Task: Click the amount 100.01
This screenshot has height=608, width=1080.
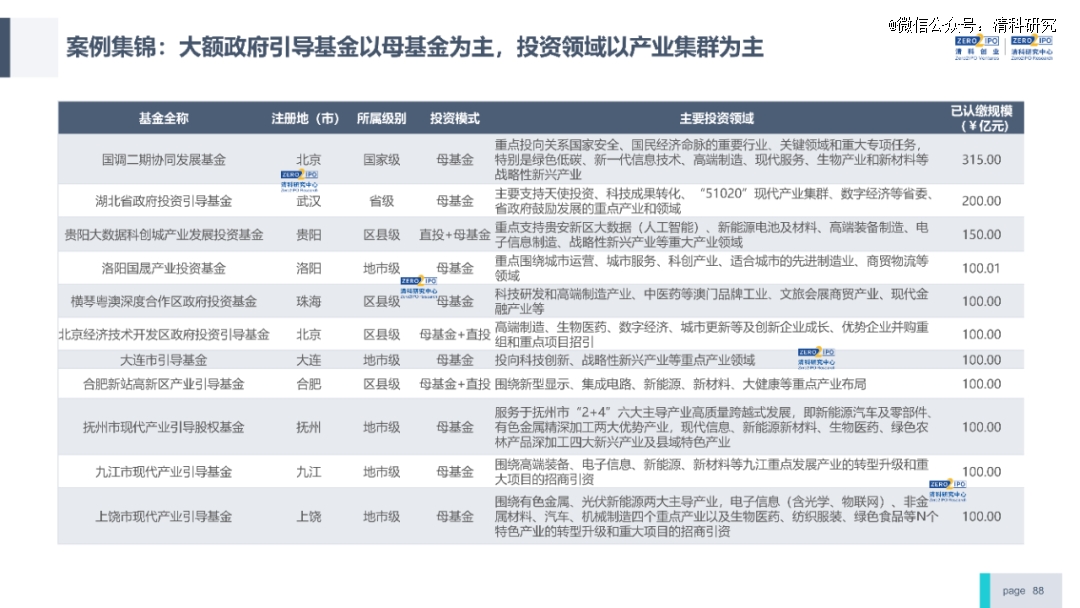Action: point(982,269)
